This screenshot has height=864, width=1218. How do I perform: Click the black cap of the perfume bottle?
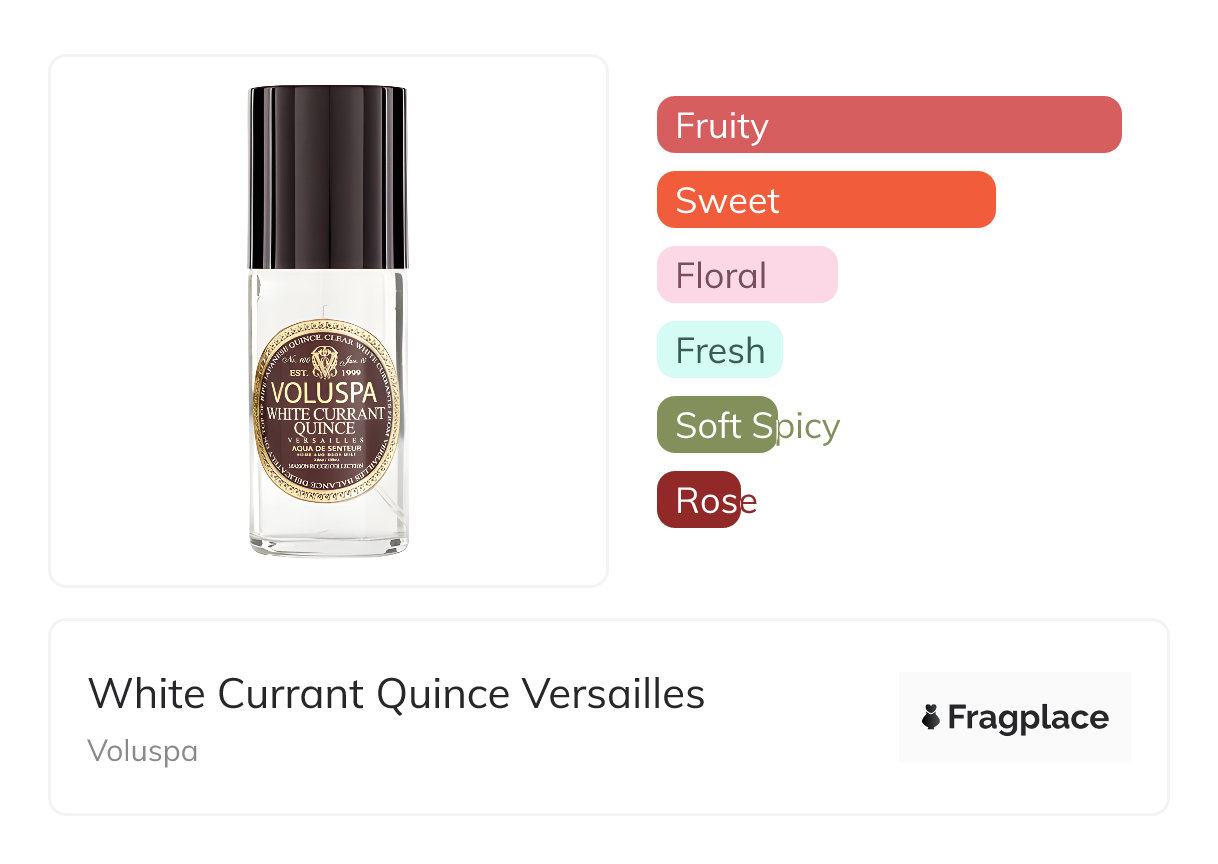[328, 178]
